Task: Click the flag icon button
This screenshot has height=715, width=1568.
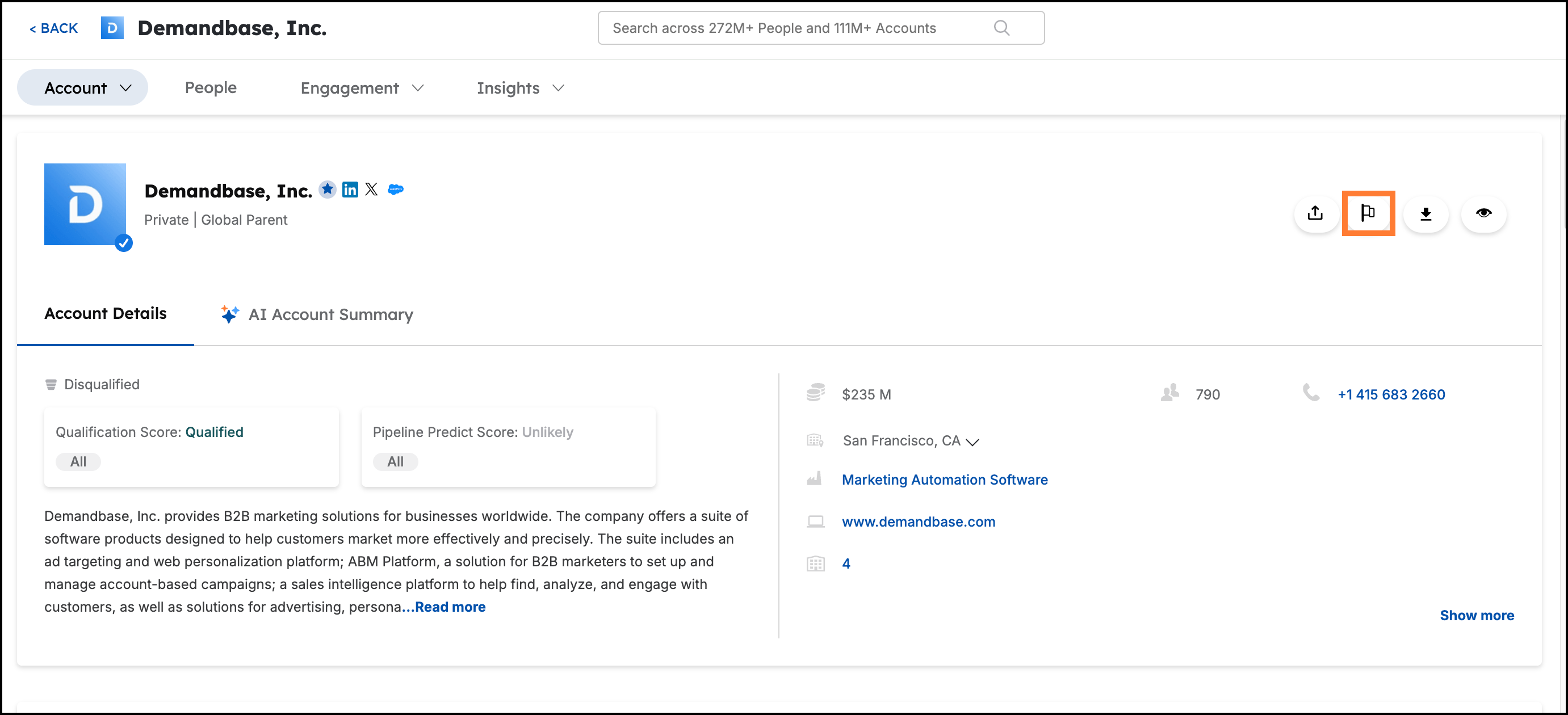Action: click(x=1368, y=213)
